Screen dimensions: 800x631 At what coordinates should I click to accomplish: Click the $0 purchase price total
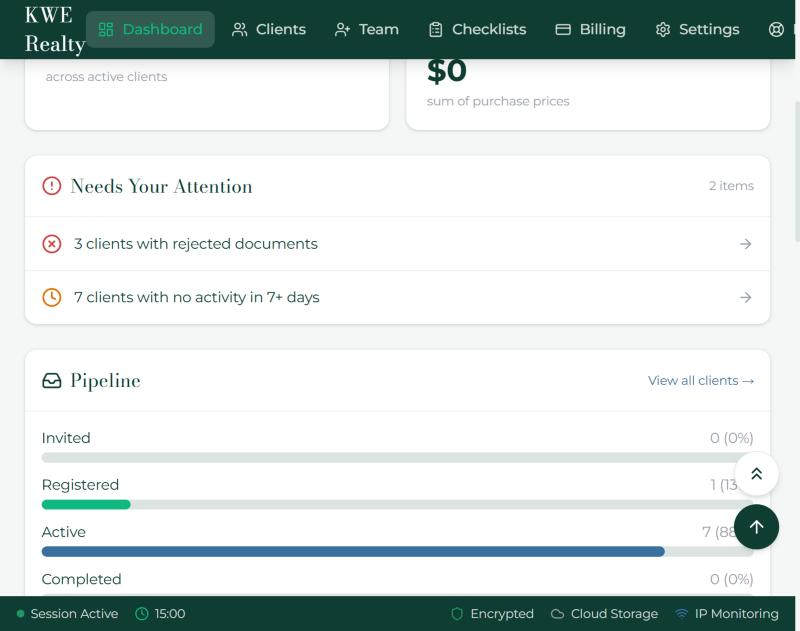point(446,70)
